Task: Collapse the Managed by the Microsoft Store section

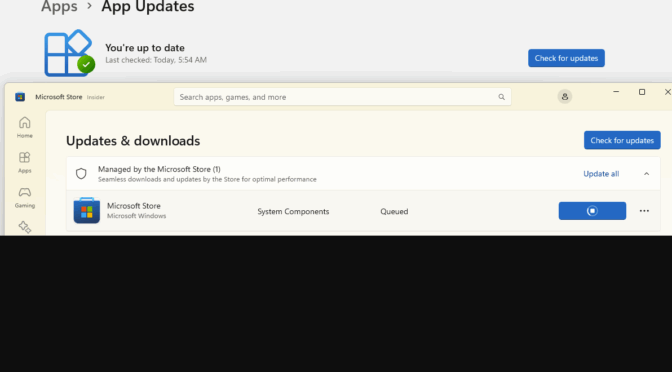Action: pyautogui.click(x=646, y=174)
